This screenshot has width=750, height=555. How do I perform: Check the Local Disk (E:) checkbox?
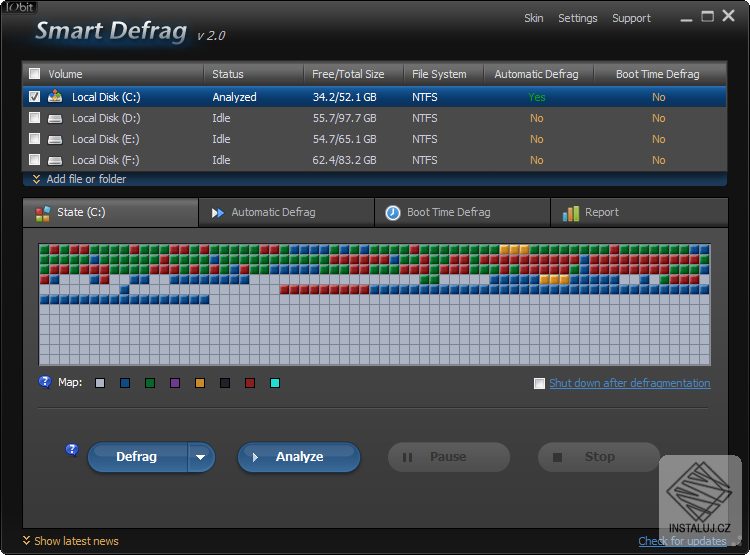coord(34,139)
